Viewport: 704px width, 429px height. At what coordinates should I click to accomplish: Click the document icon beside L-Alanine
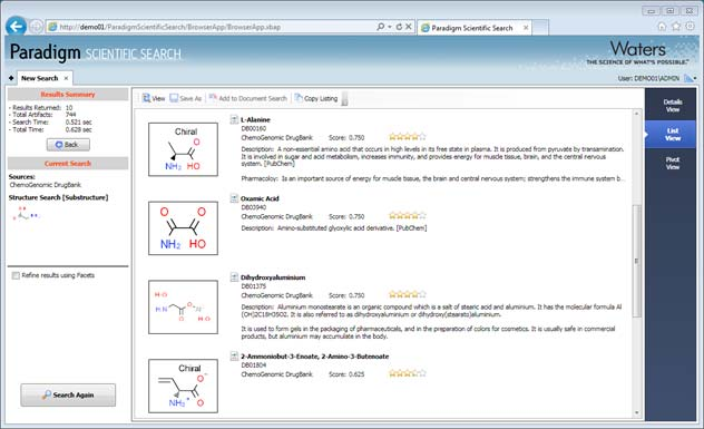(234, 119)
